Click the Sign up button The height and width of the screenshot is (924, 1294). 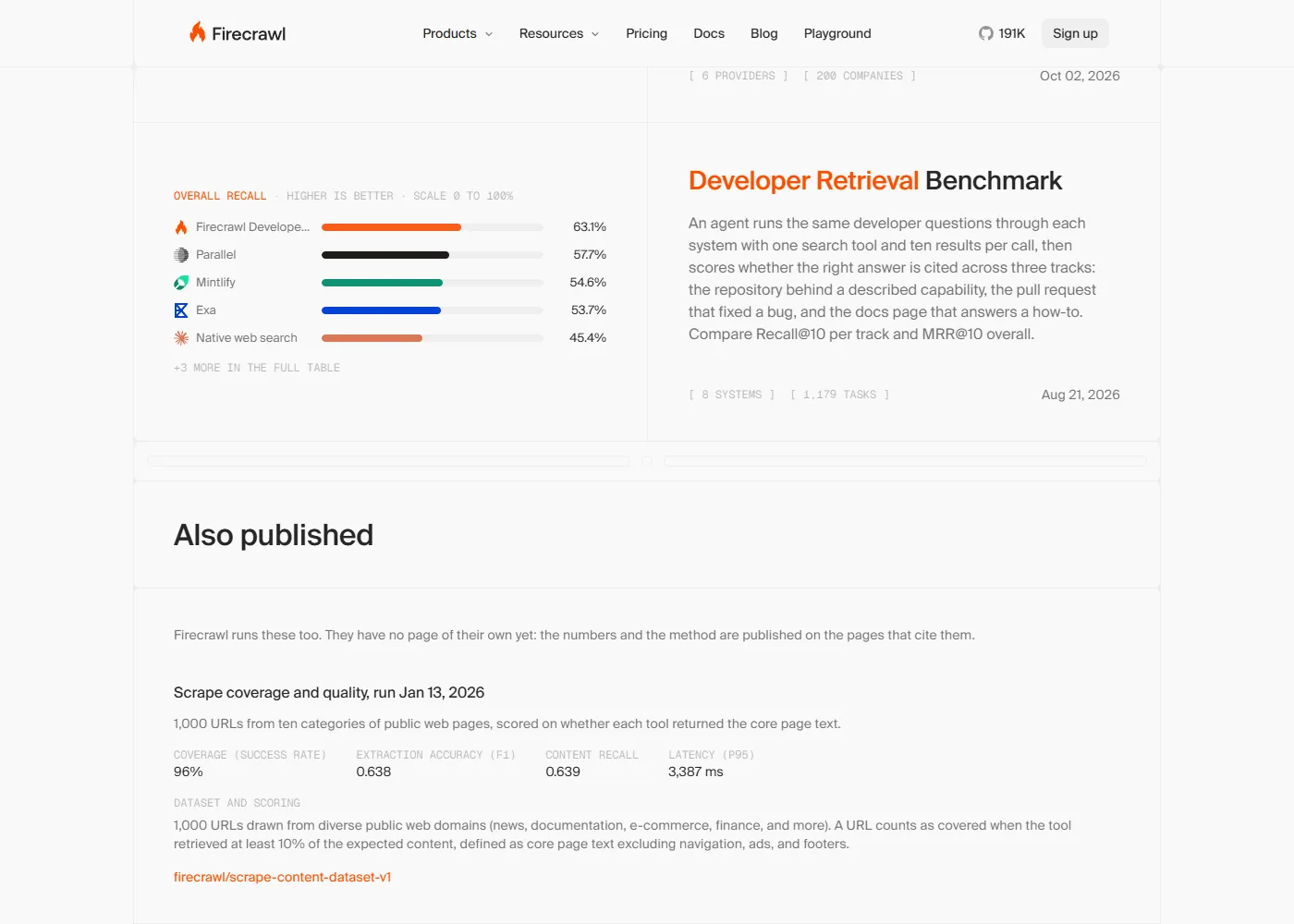tap(1075, 33)
